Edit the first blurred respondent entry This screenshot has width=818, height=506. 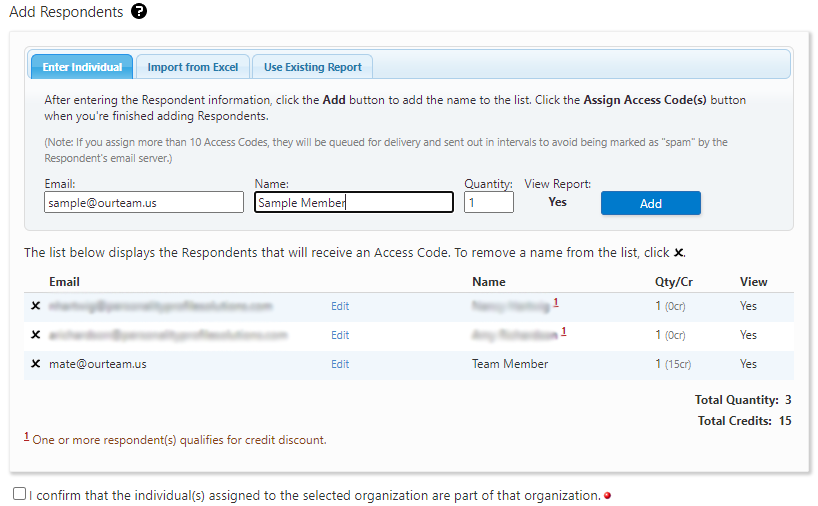pos(340,306)
